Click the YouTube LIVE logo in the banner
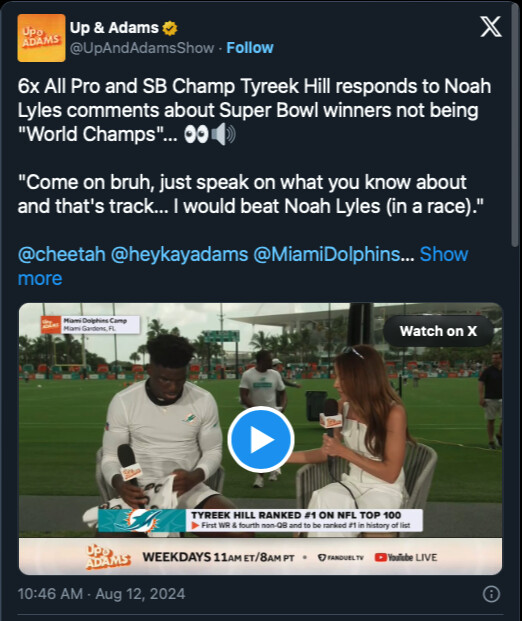Image resolution: width=522 pixels, height=621 pixels. 406,557
